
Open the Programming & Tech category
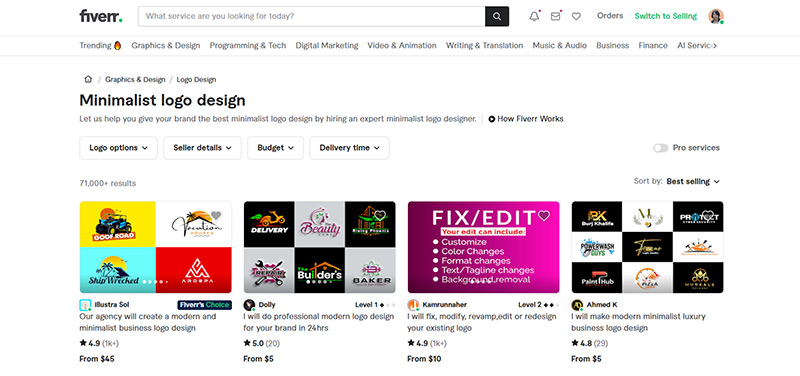(248, 45)
